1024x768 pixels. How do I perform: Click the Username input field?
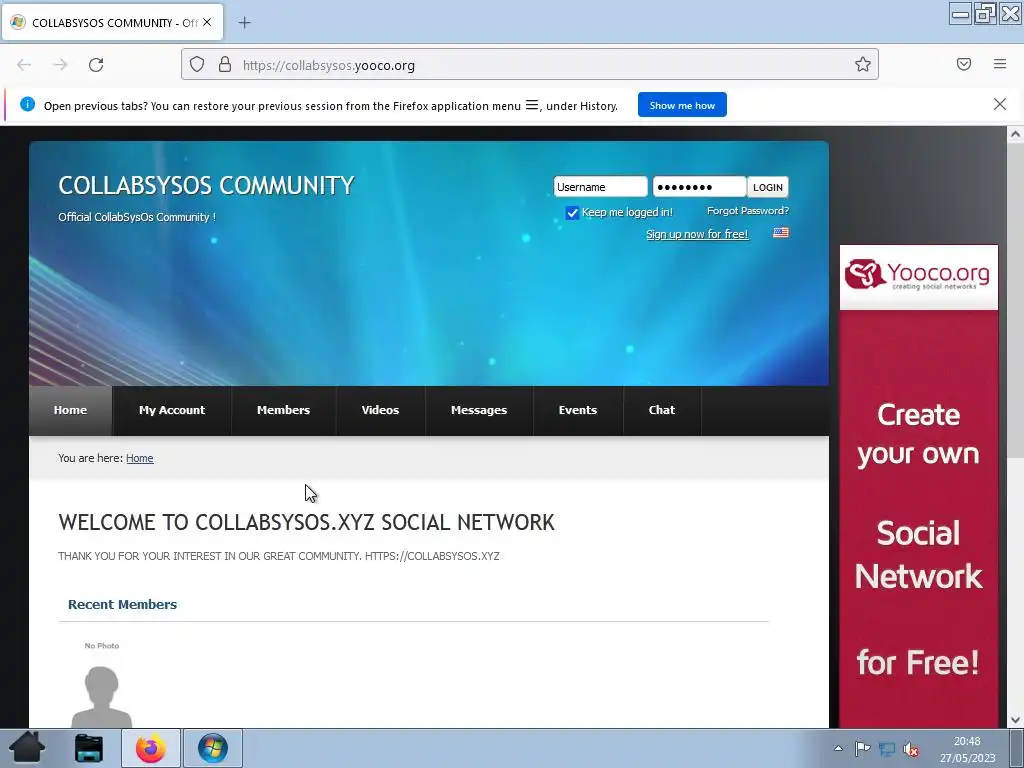pyautogui.click(x=601, y=187)
